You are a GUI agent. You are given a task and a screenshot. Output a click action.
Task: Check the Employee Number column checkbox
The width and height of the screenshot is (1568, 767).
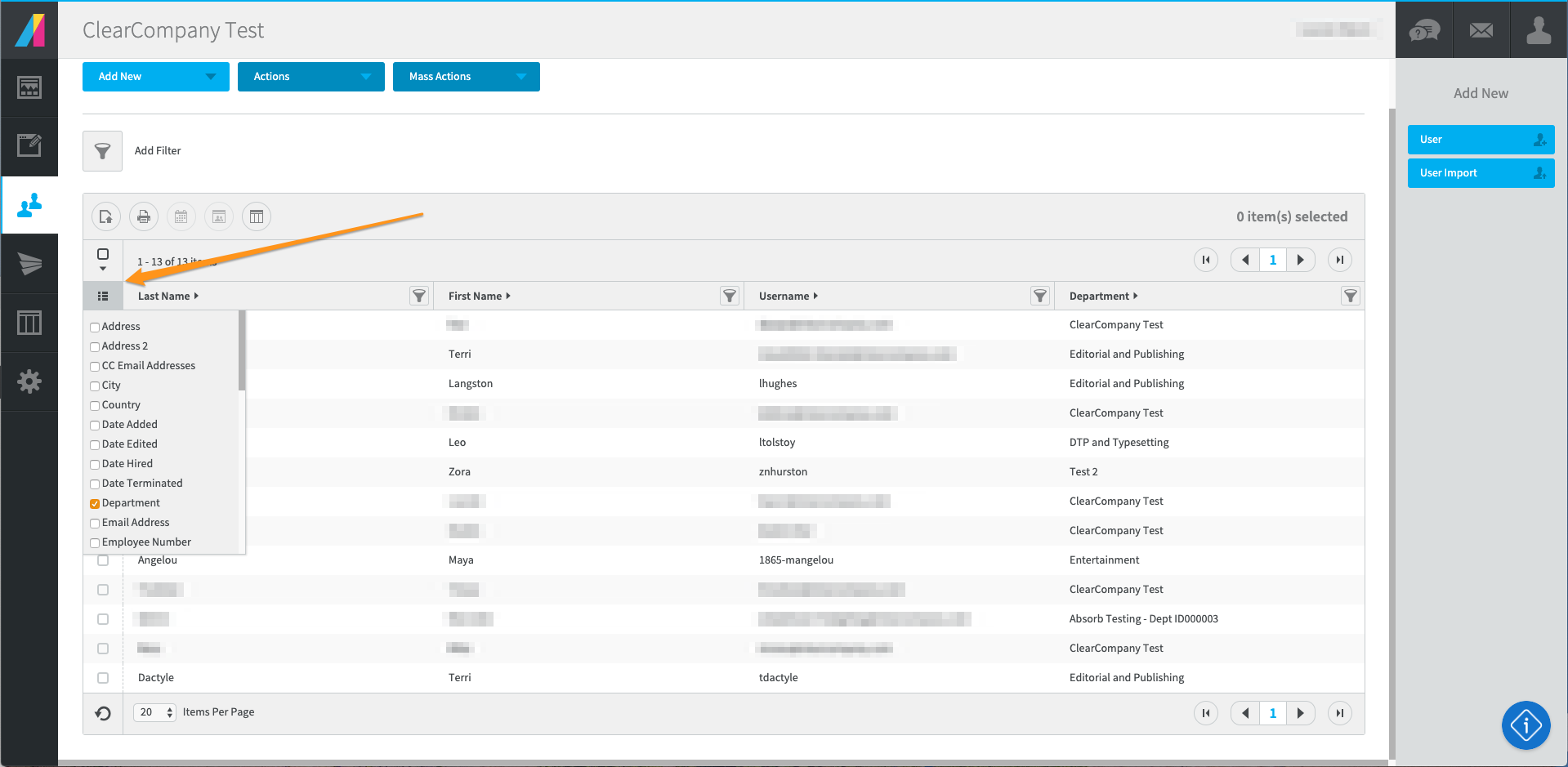tap(95, 542)
